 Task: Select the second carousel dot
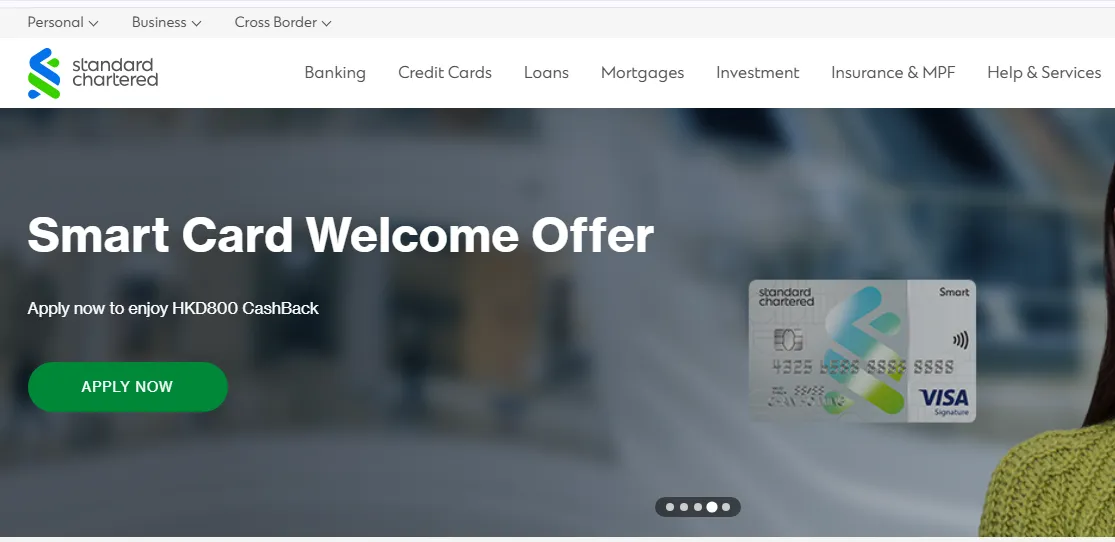click(x=683, y=507)
